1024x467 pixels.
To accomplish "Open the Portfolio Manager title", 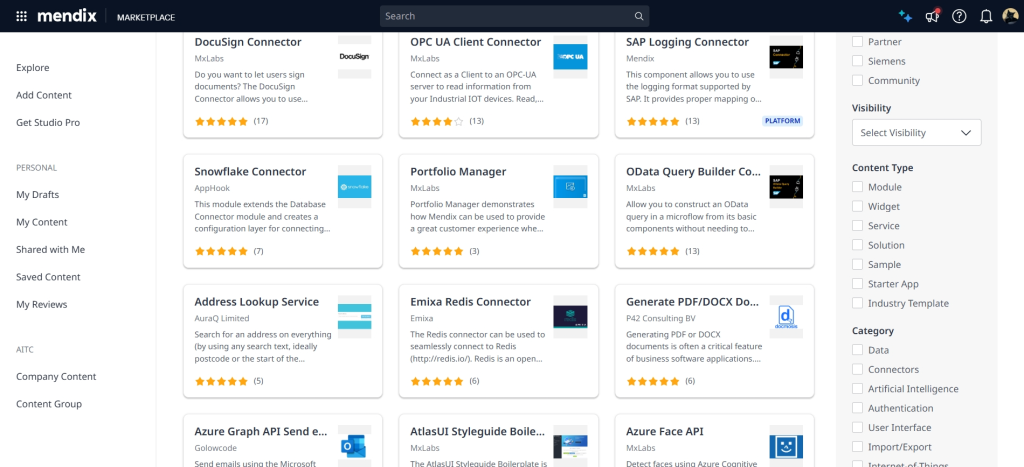I will pos(458,172).
